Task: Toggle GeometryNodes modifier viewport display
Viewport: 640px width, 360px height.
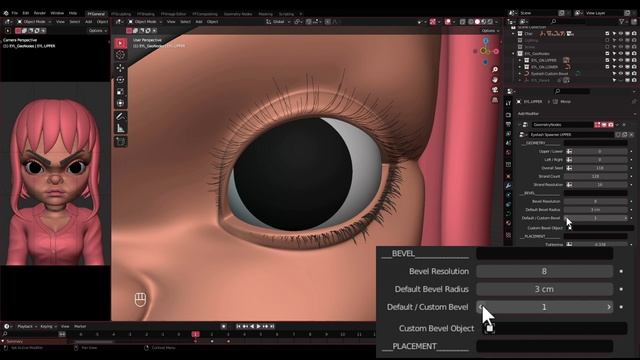Action: 604,124
